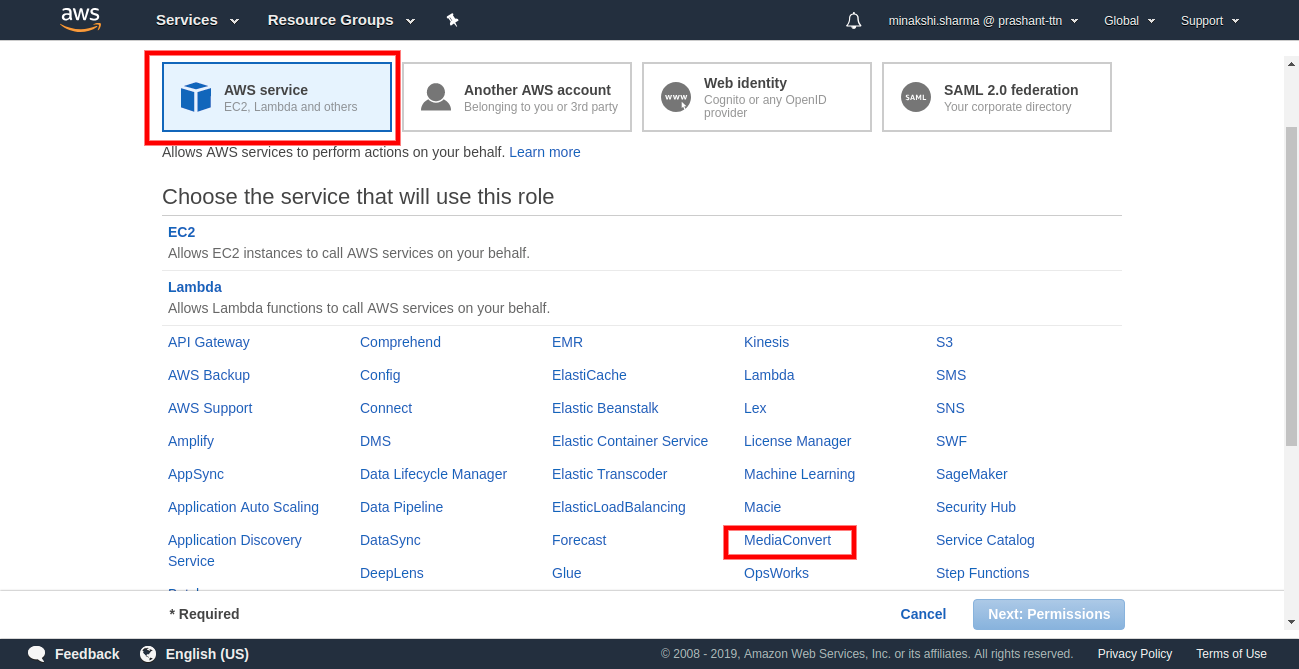This screenshot has width=1299, height=669.
Task: Choose Web identity trusted entity card
Action: point(757,97)
